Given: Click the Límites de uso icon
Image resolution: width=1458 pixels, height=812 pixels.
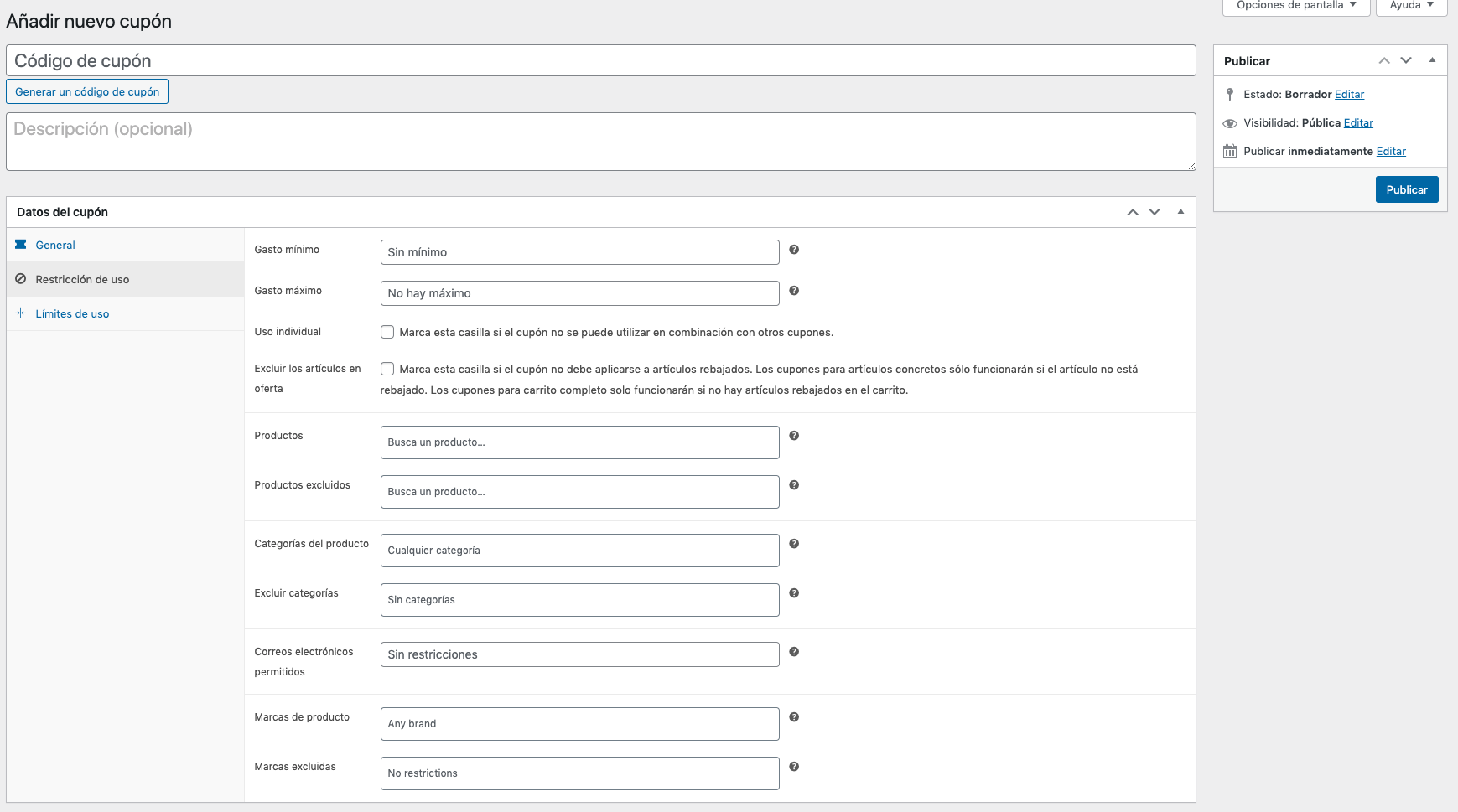Looking at the screenshot, I should click(21, 313).
